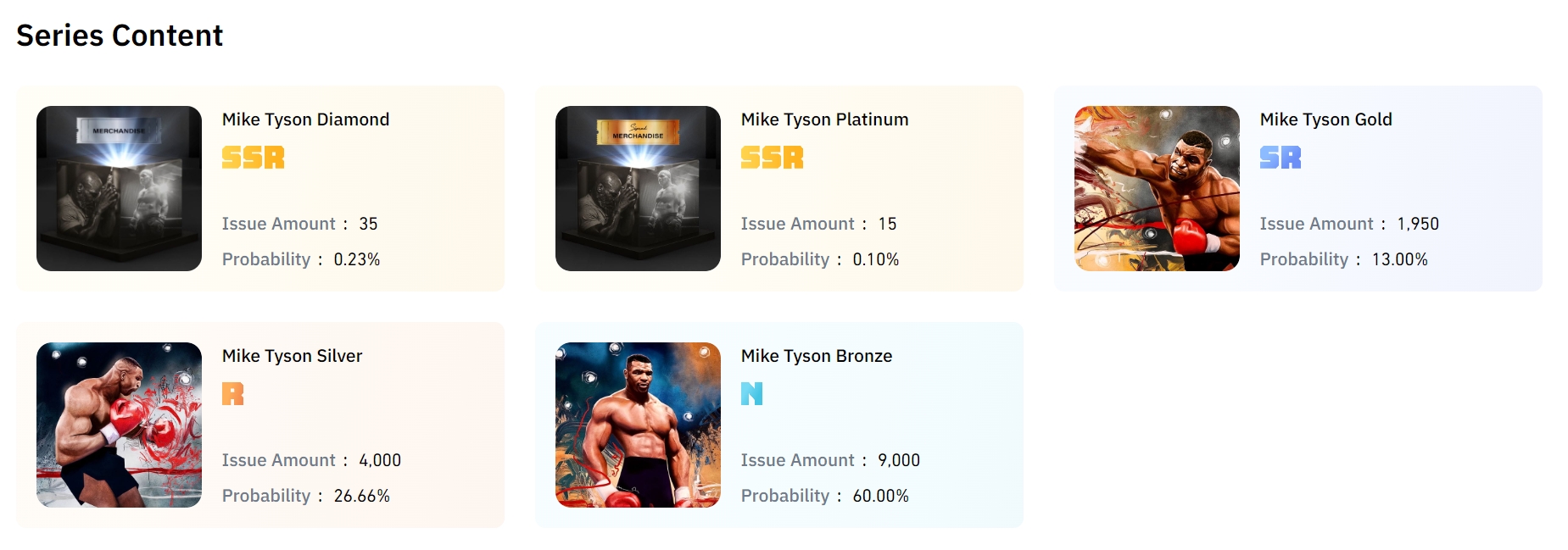This screenshot has height=550, width=1568.
Task: Click the Mike Tyson Platinum thumbnail image
Action: (638, 188)
